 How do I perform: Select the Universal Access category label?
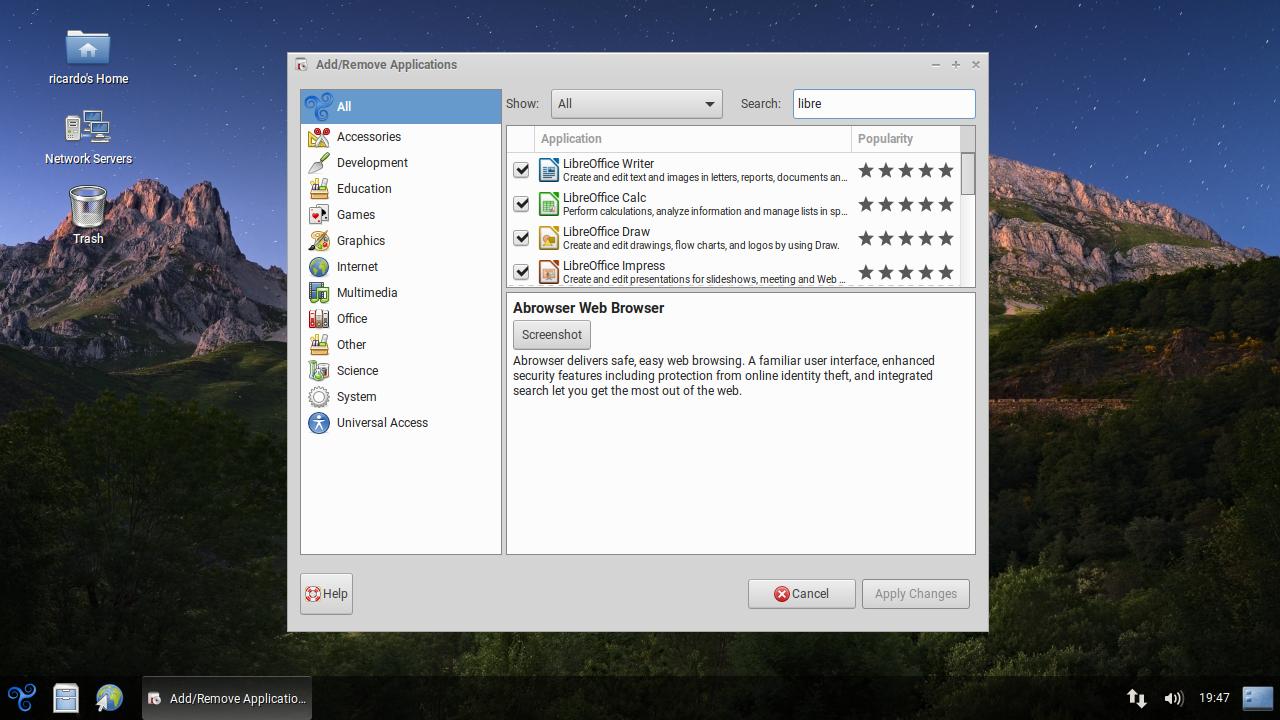[x=382, y=423]
